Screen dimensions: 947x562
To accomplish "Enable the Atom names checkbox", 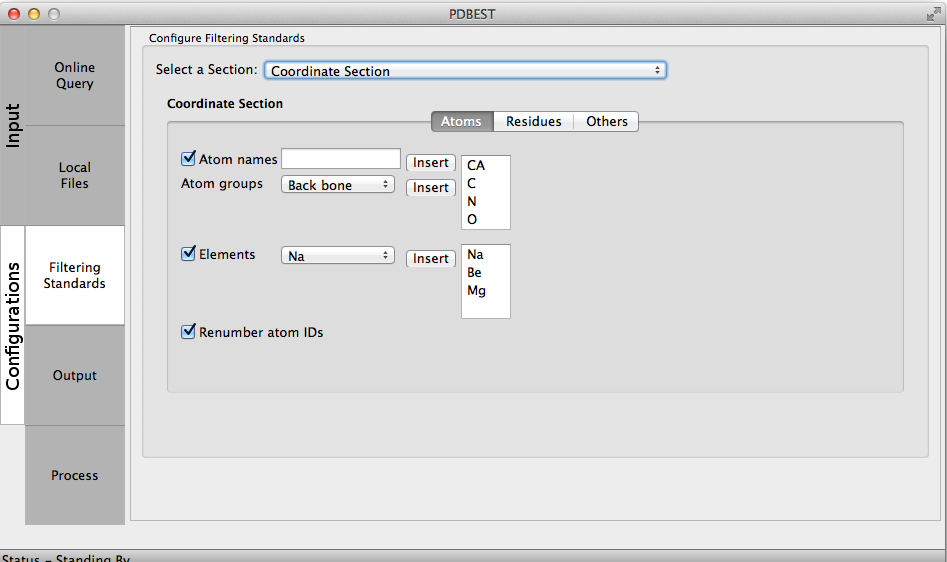I will (188, 159).
